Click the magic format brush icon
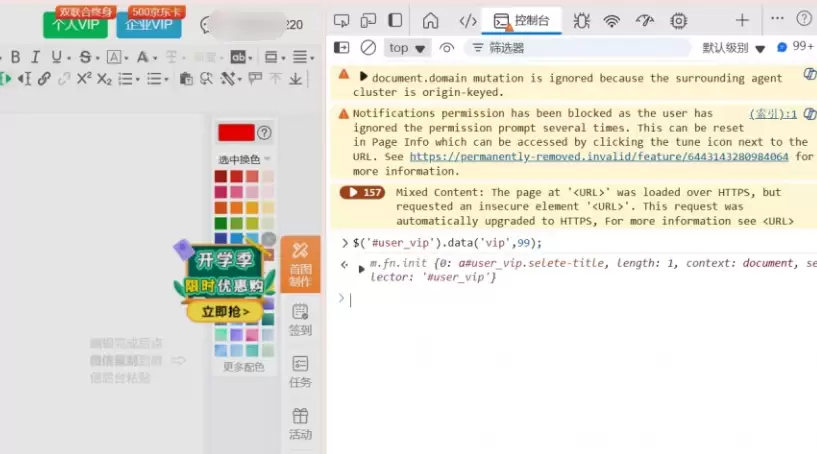The image size is (817, 454). pos(228,79)
